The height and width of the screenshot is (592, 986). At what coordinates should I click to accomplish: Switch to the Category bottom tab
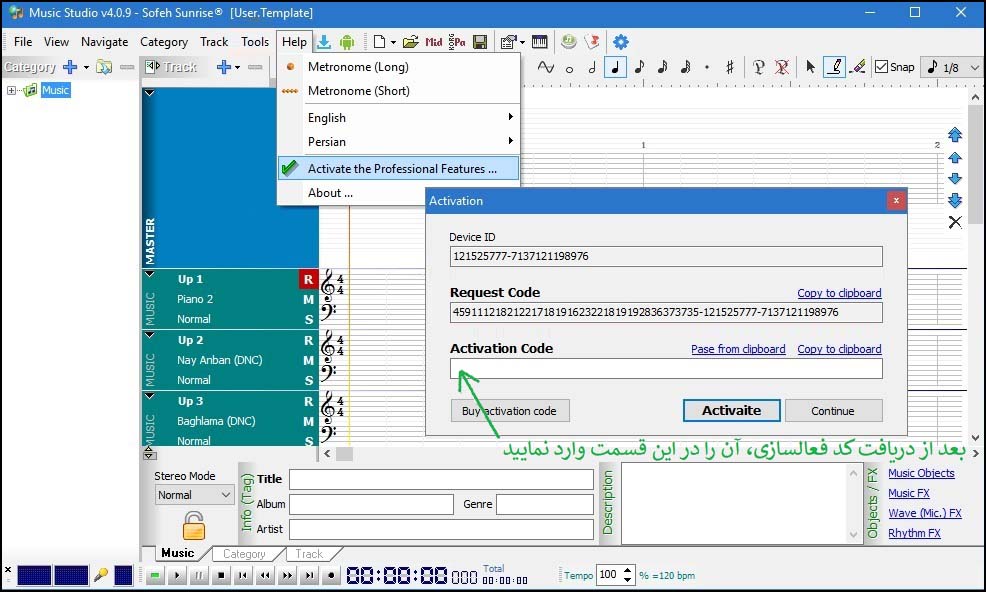244,554
